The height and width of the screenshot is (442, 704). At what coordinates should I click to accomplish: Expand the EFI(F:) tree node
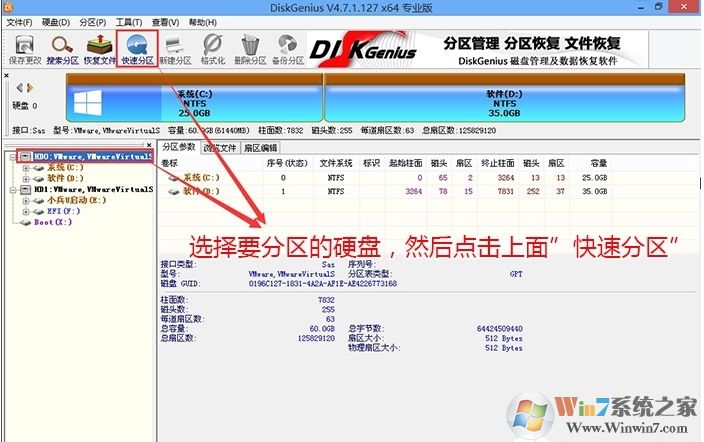[26, 212]
